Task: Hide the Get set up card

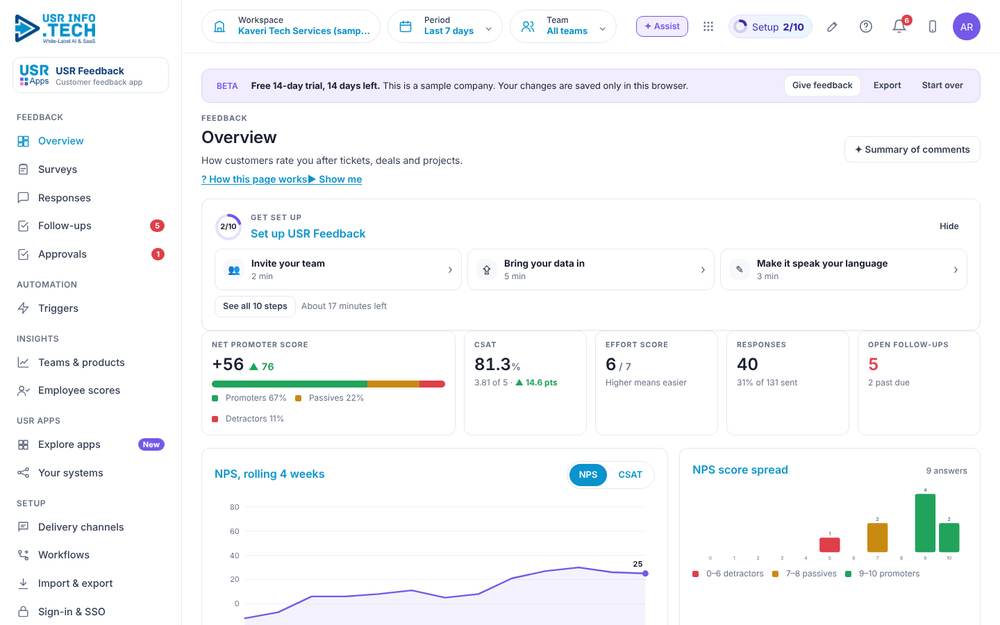Action: pos(948,226)
